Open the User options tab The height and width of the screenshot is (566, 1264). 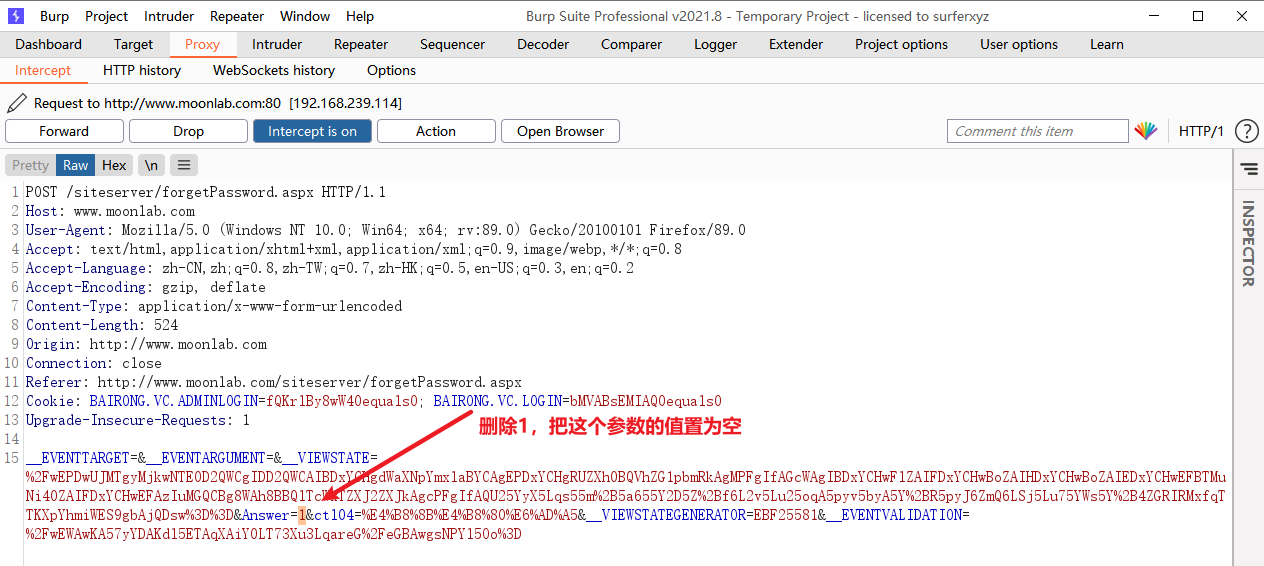(x=1019, y=44)
